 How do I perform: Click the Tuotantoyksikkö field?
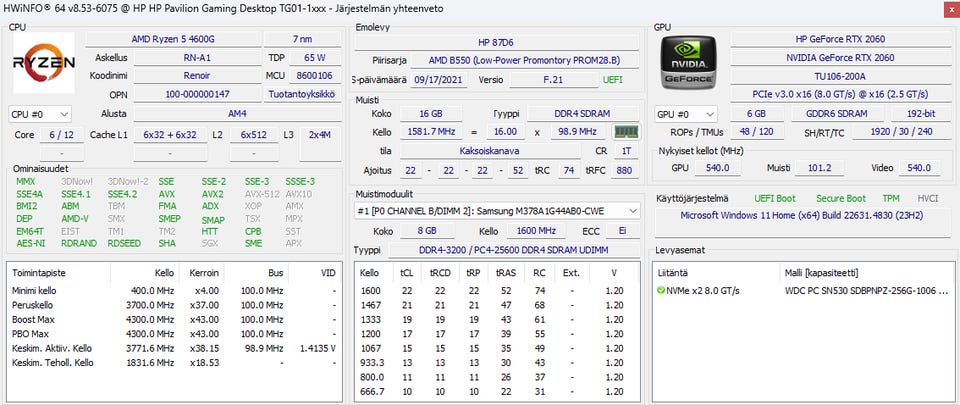point(302,94)
